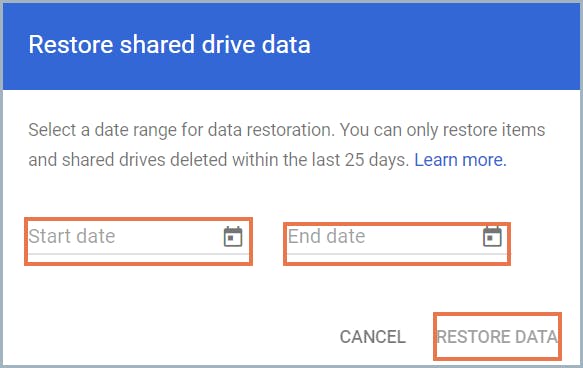Open the Start date calendar picker icon
This screenshot has height=368, width=583.
[233, 236]
